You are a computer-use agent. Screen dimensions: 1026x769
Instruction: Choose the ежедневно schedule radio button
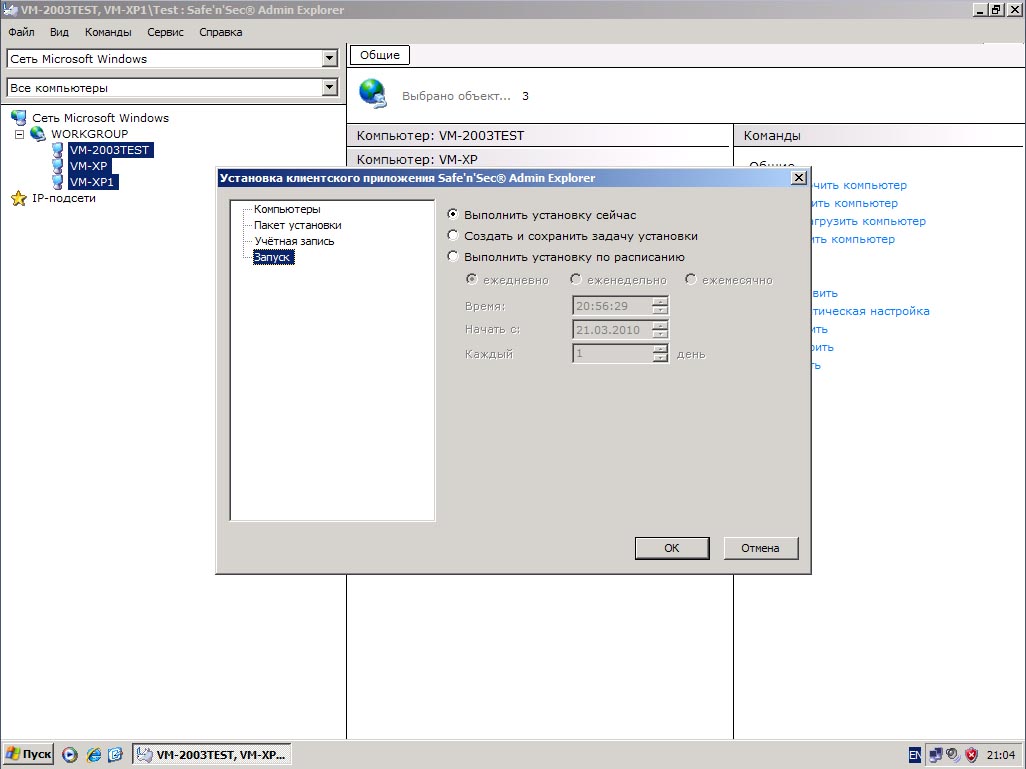click(x=471, y=279)
